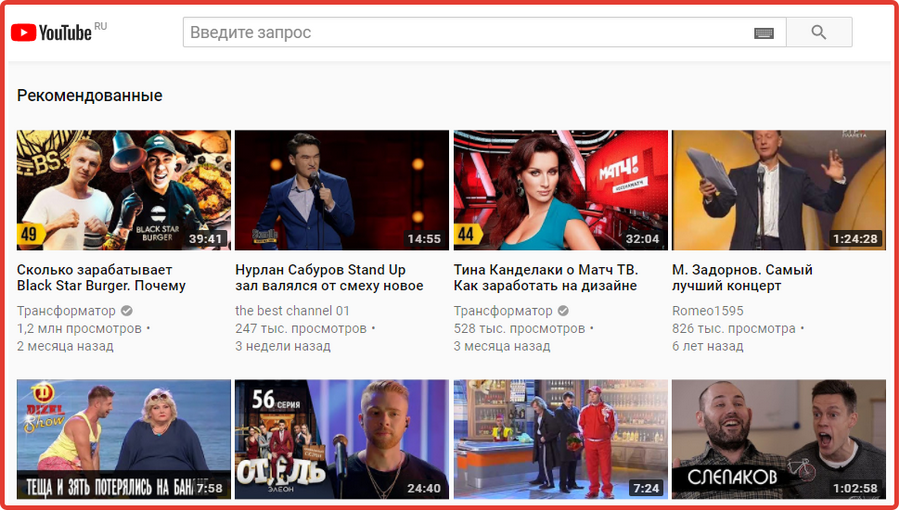Viewport: 900px width, 511px height.
Task: Click the 24:40 duration badge
Action: click(424, 489)
